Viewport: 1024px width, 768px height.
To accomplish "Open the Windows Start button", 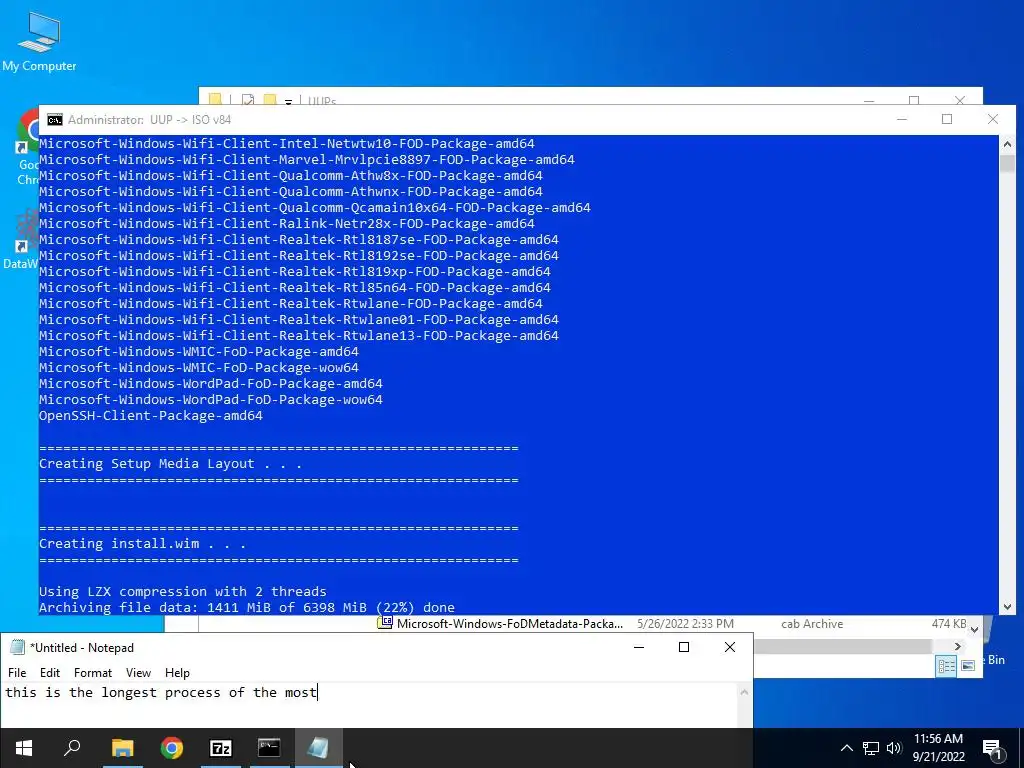I will pyautogui.click(x=24, y=748).
